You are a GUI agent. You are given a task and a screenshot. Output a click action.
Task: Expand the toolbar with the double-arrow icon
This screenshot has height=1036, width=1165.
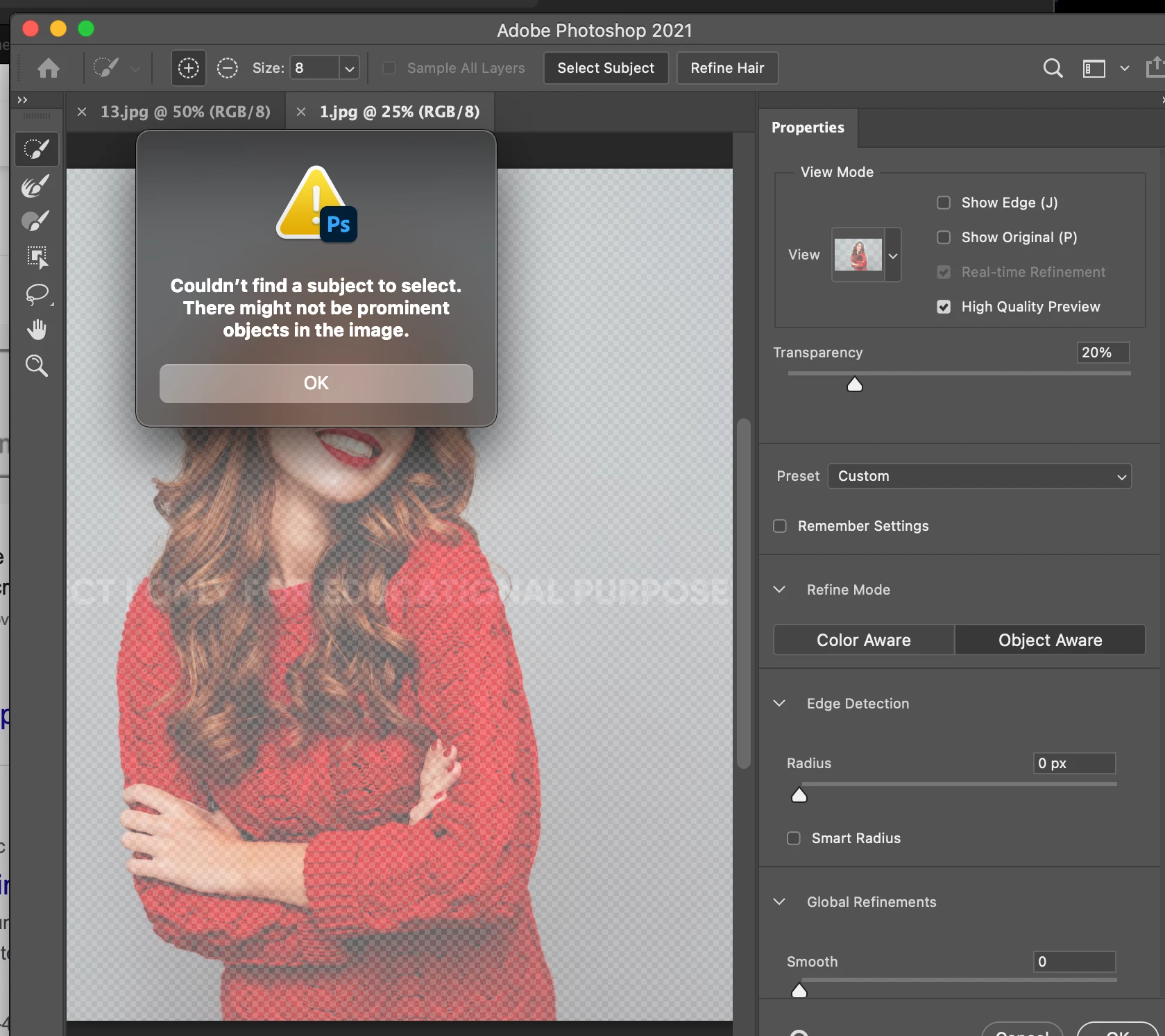pyautogui.click(x=23, y=100)
